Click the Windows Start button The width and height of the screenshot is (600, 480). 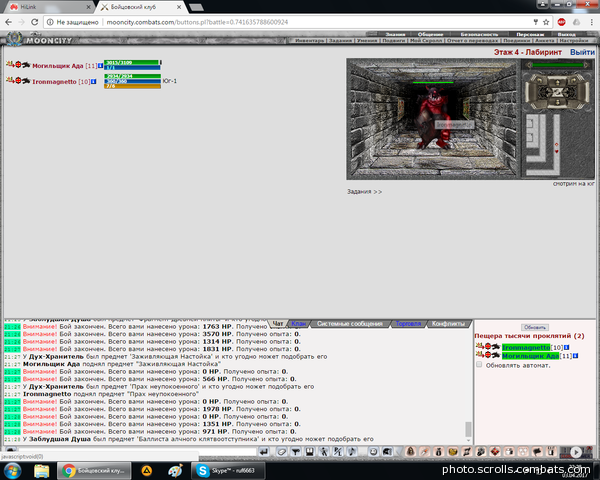12,470
